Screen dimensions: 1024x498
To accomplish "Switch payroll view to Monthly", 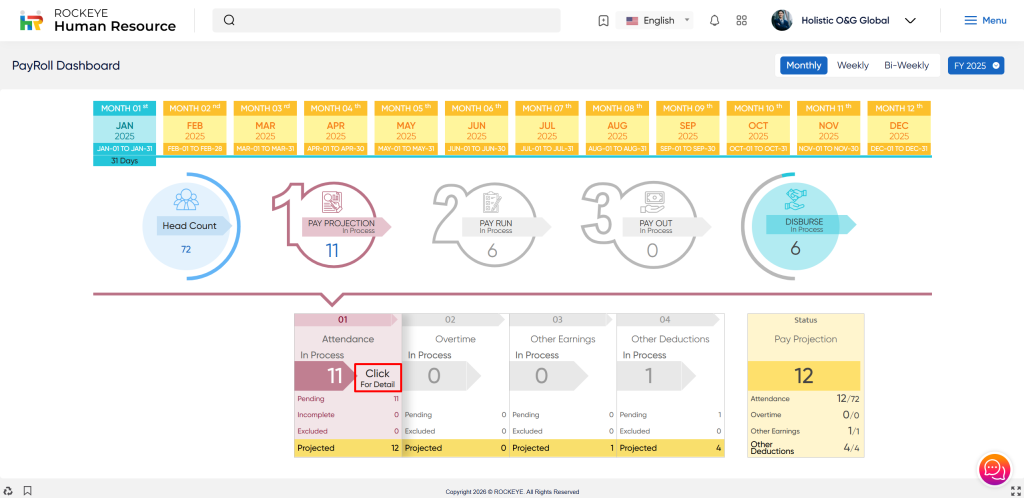I will (x=803, y=65).
